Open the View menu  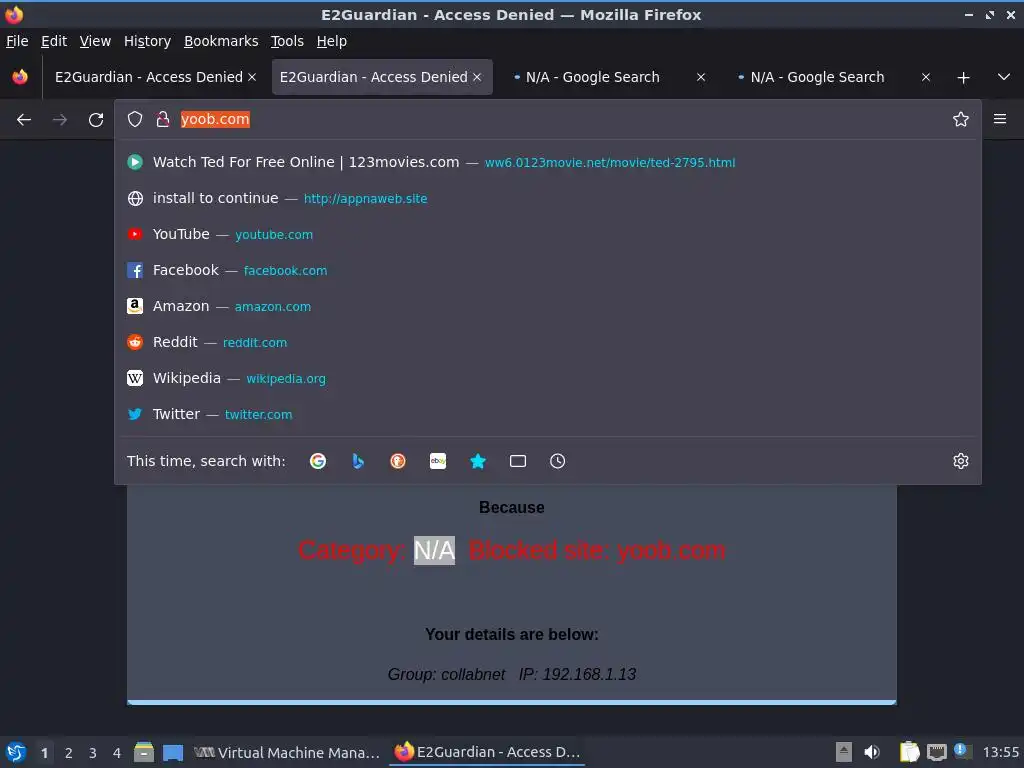tap(95, 41)
